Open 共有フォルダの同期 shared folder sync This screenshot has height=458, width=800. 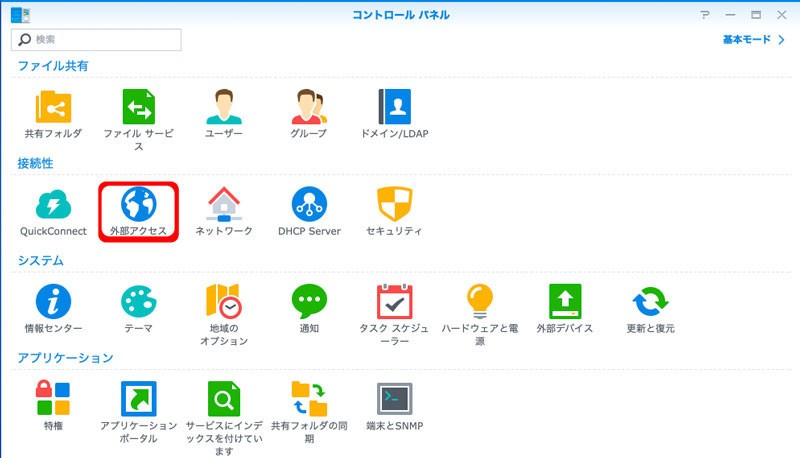[x=309, y=398]
